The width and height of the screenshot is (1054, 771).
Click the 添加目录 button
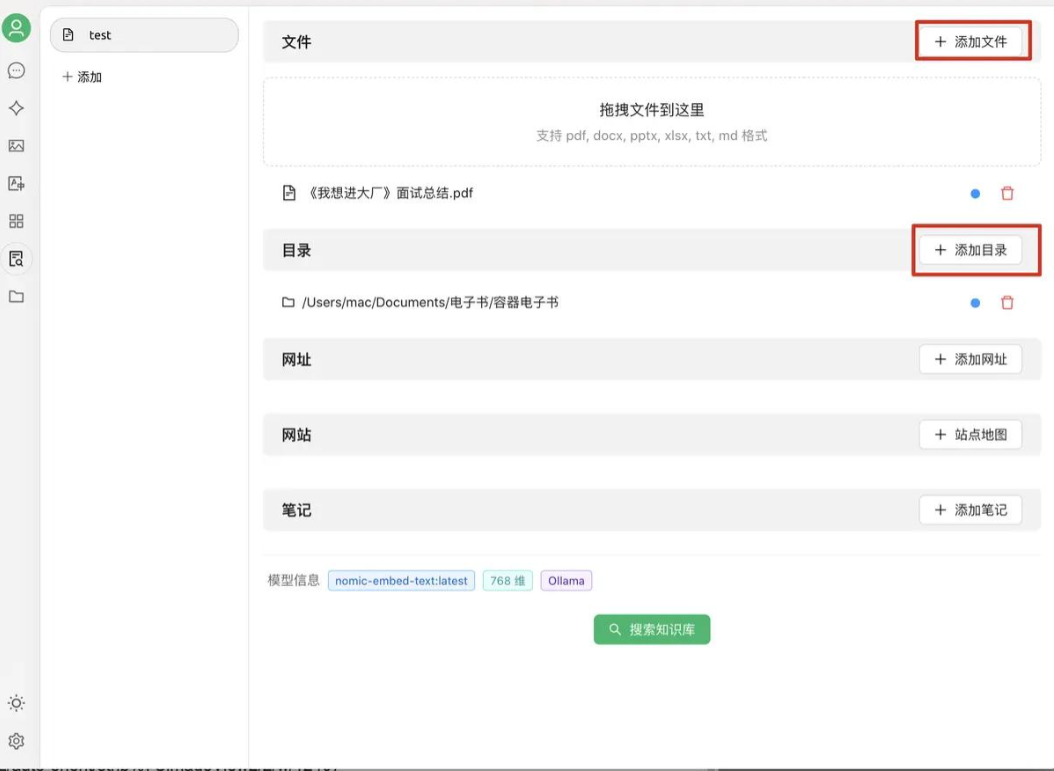[970, 250]
